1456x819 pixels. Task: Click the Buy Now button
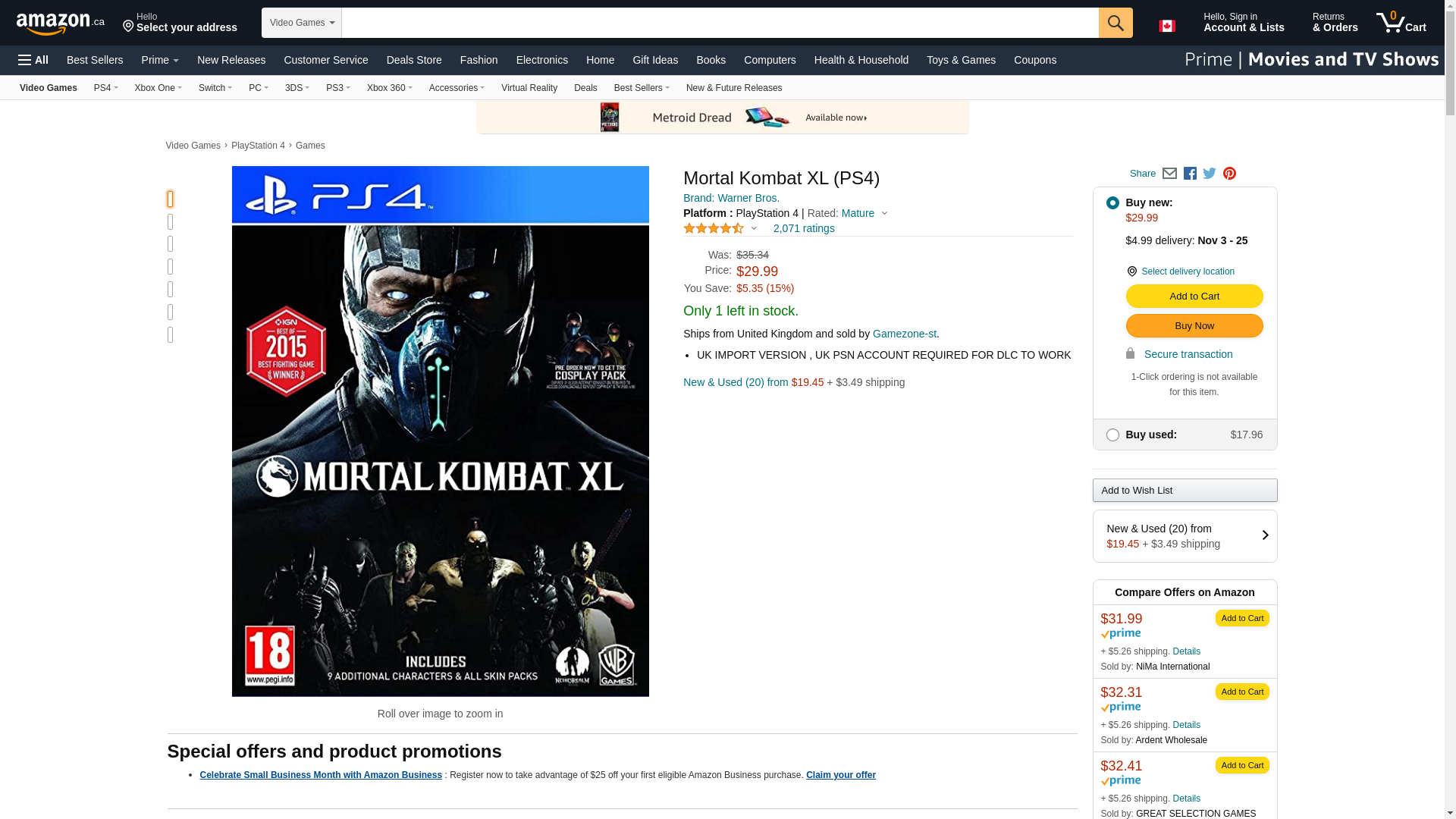pyautogui.click(x=1194, y=326)
